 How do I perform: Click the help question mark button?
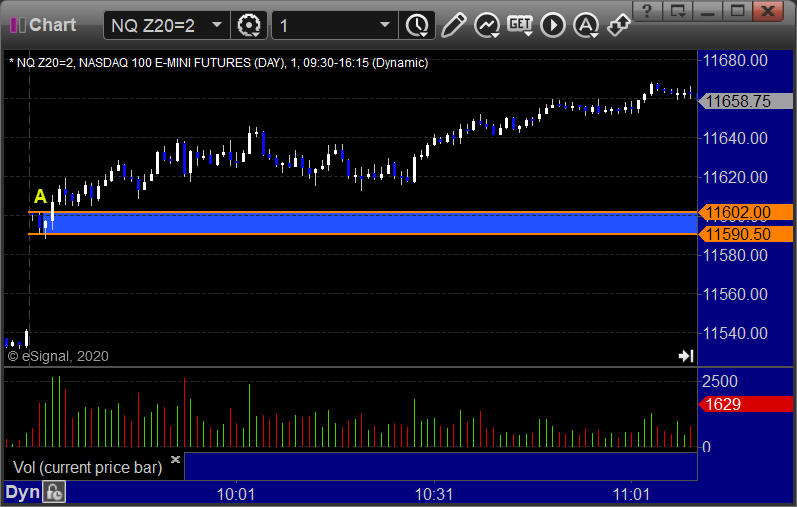pos(647,11)
